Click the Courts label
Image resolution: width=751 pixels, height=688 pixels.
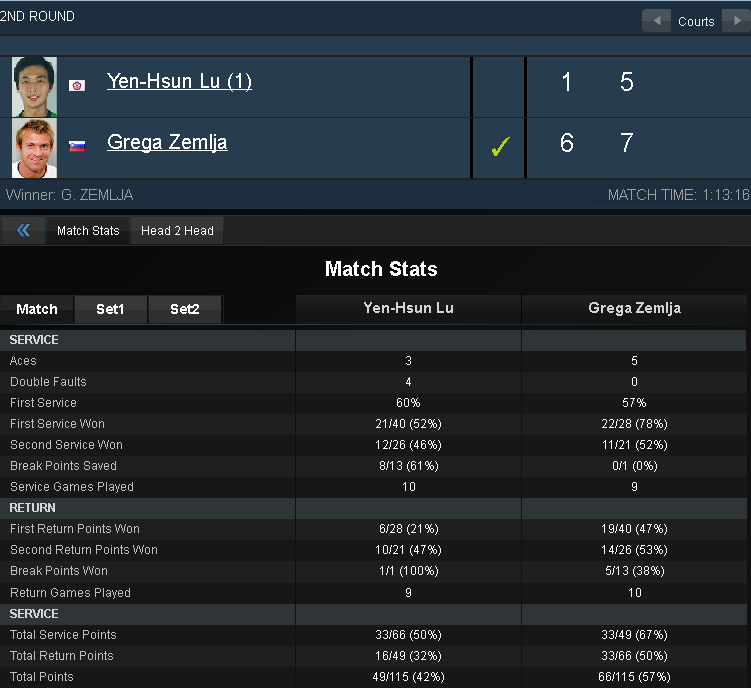point(696,22)
